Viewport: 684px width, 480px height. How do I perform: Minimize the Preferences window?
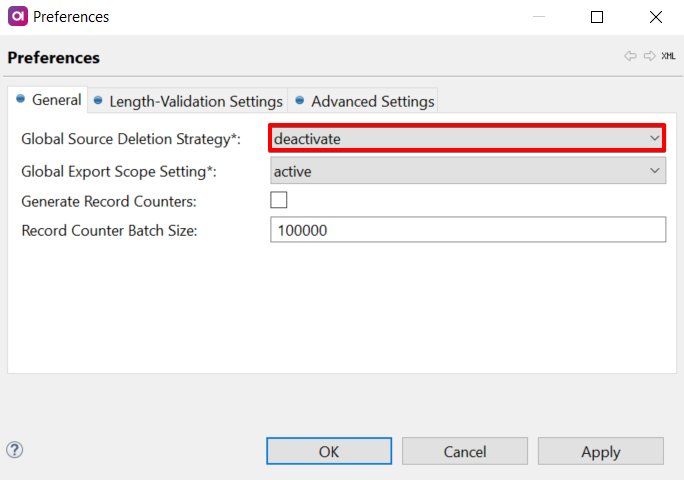click(x=539, y=17)
